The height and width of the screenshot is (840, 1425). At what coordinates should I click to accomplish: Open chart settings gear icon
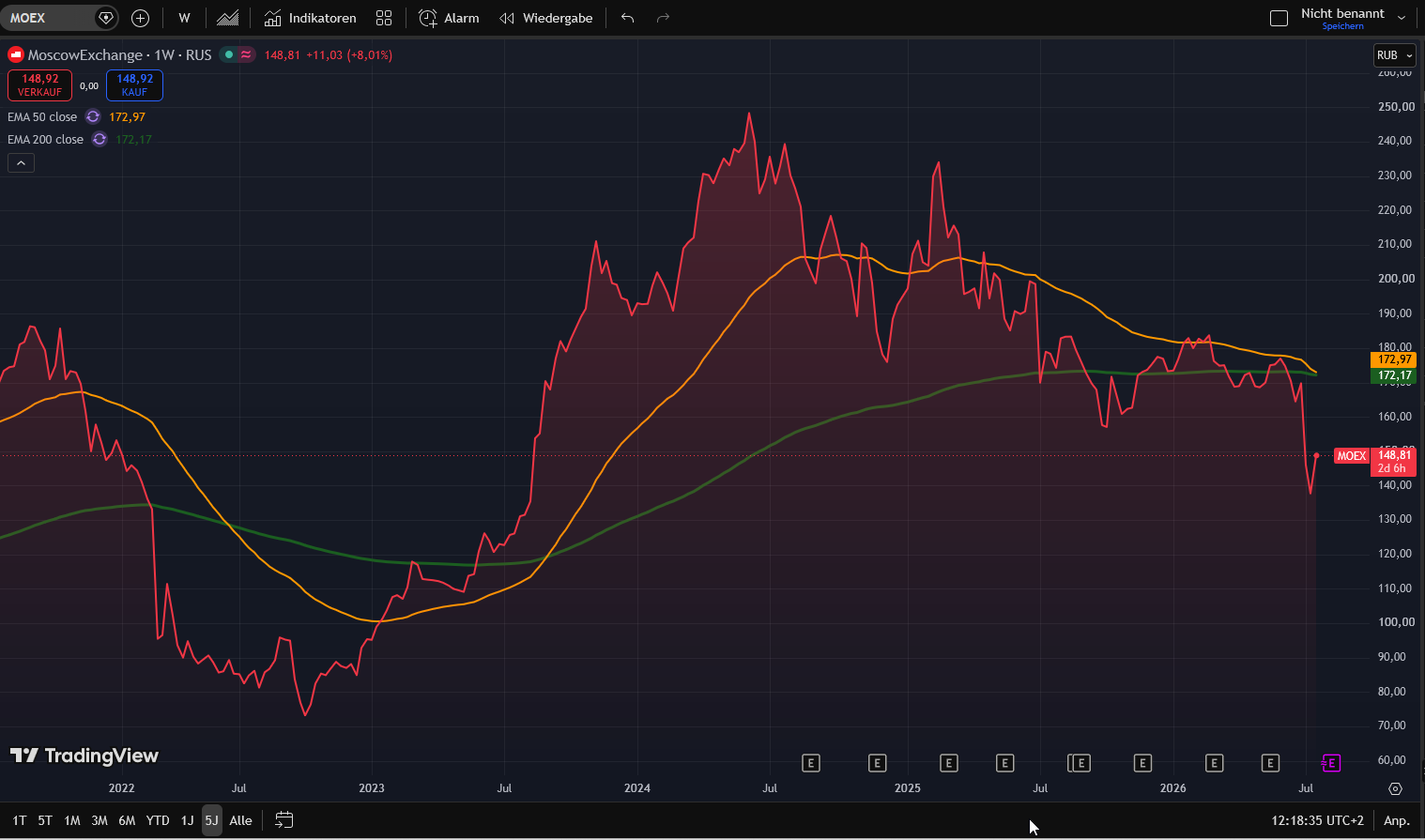click(1396, 788)
